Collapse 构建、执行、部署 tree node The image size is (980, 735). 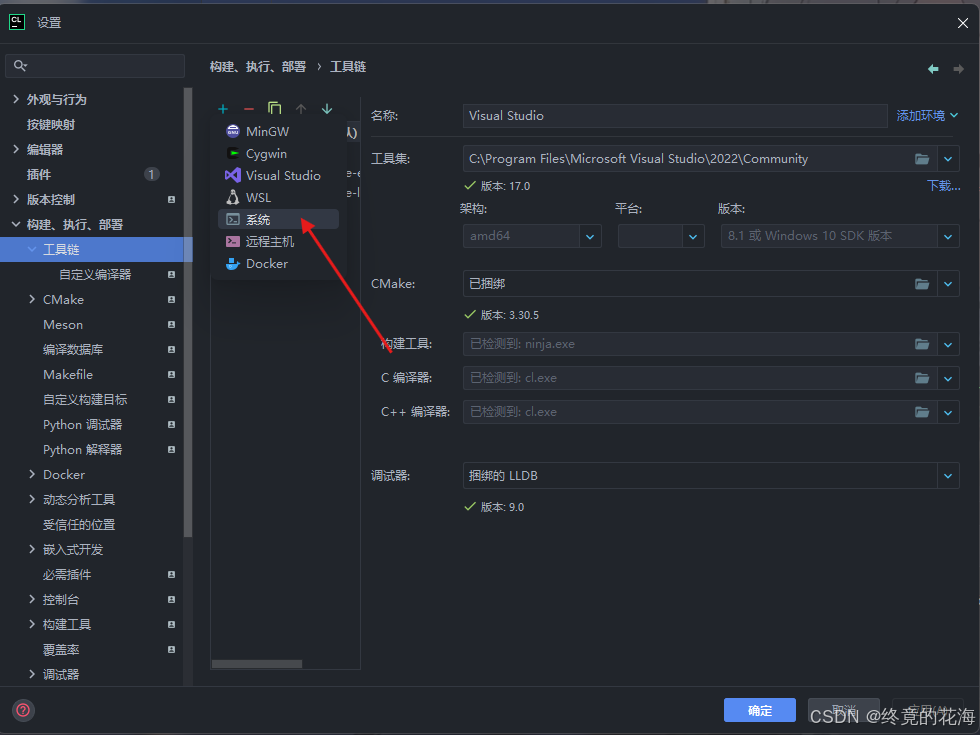(16, 224)
